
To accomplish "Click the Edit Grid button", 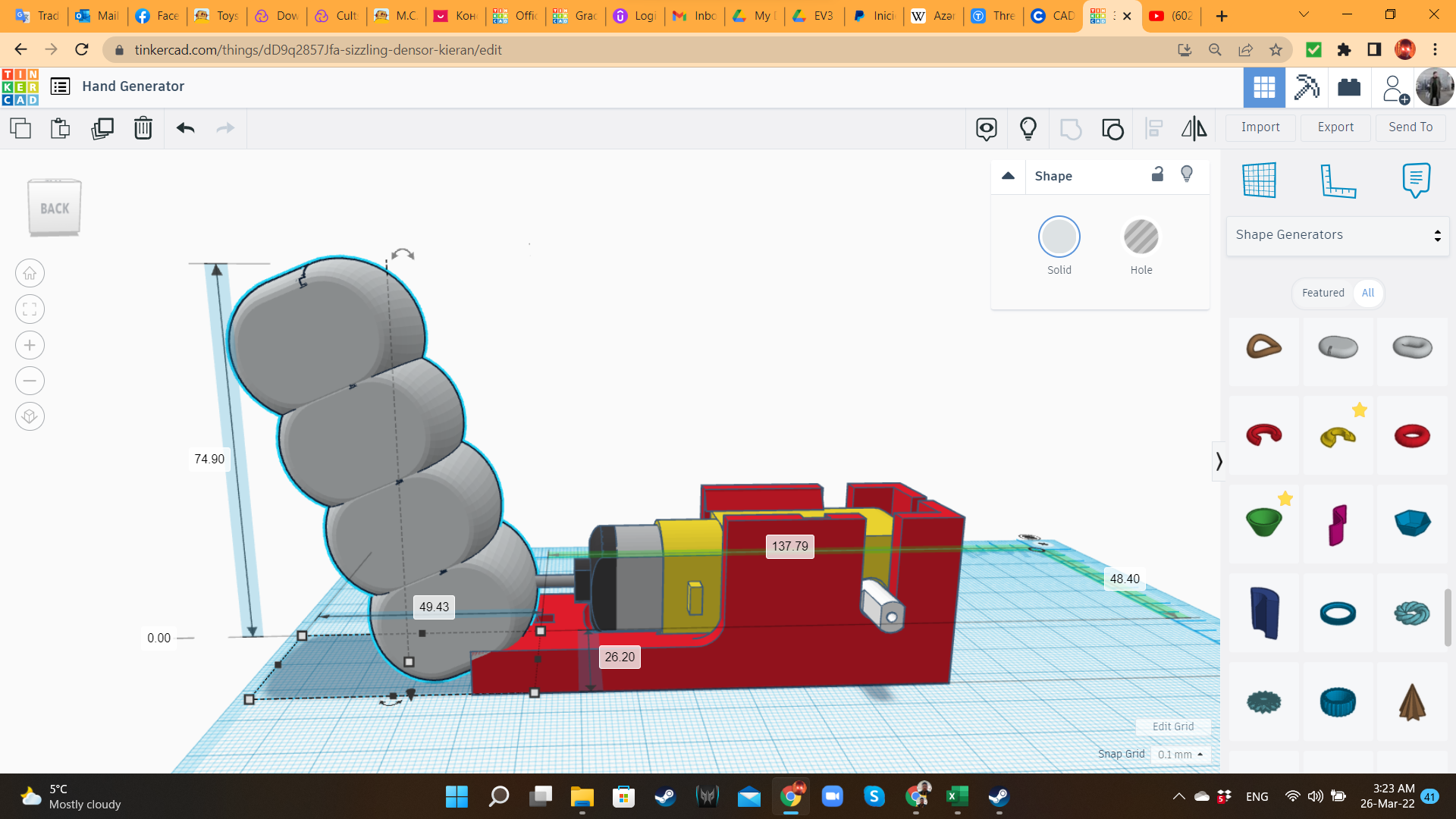I will point(1172,726).
